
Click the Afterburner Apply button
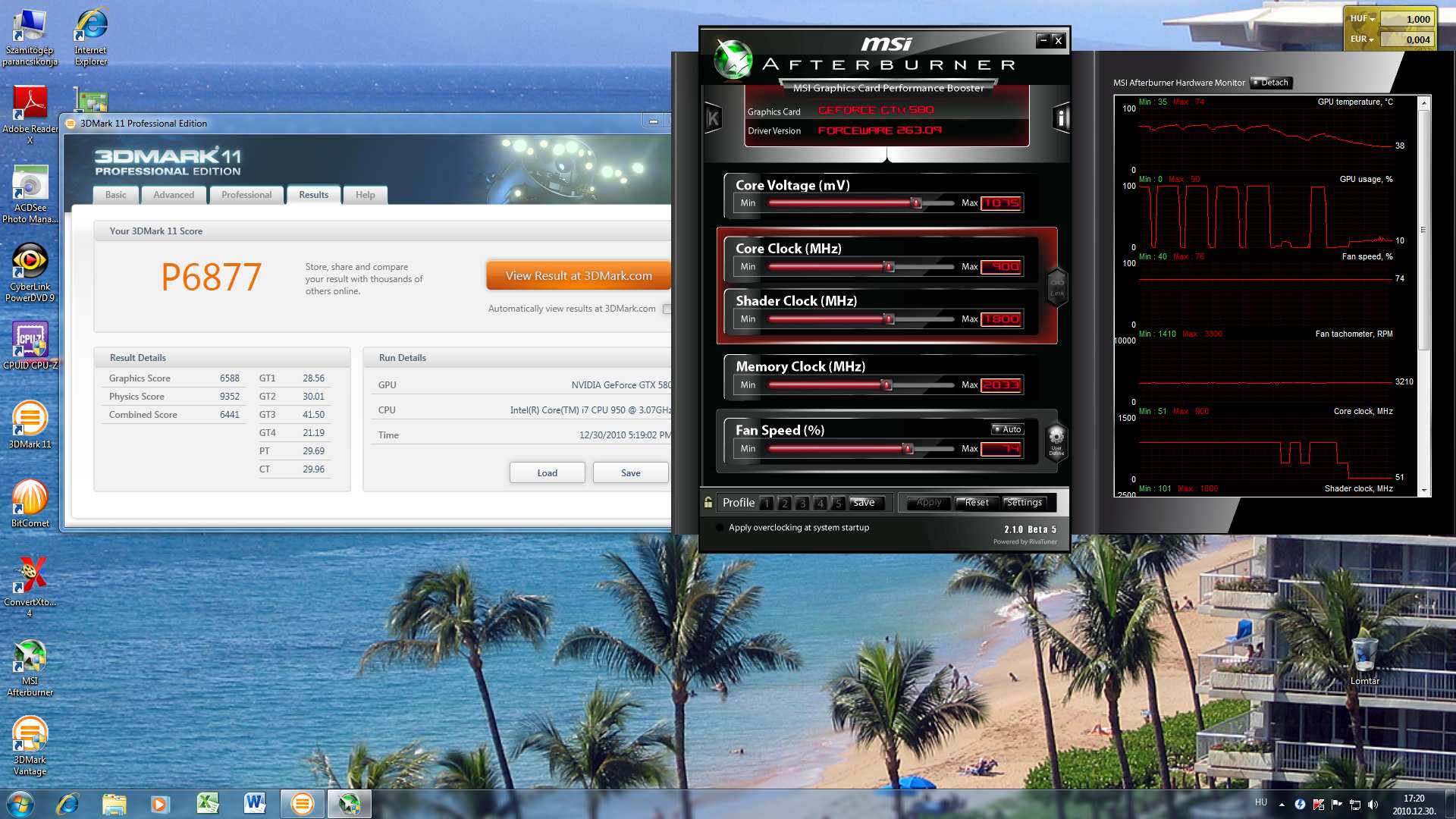927,502
